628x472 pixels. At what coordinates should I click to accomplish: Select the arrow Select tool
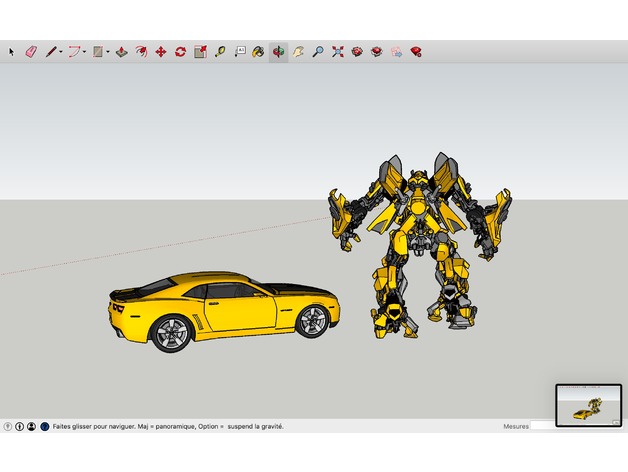click(11, 52)
